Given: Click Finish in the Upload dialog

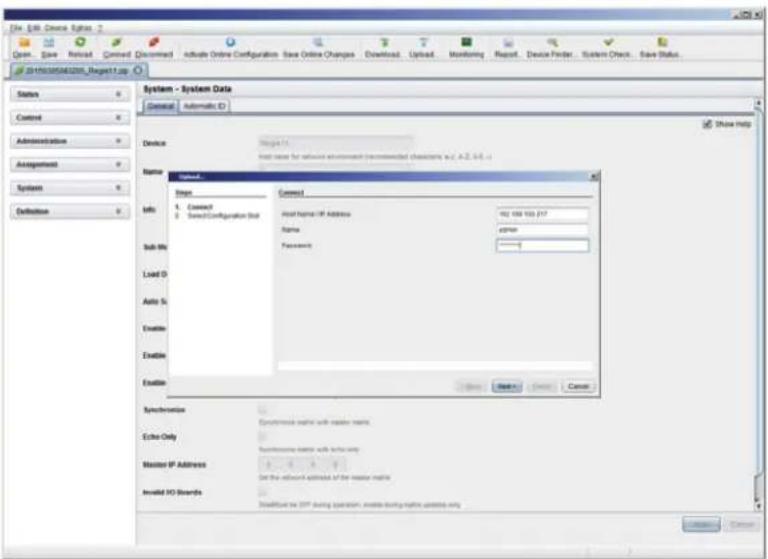Looking at the screenshot, I should point(542,387).
